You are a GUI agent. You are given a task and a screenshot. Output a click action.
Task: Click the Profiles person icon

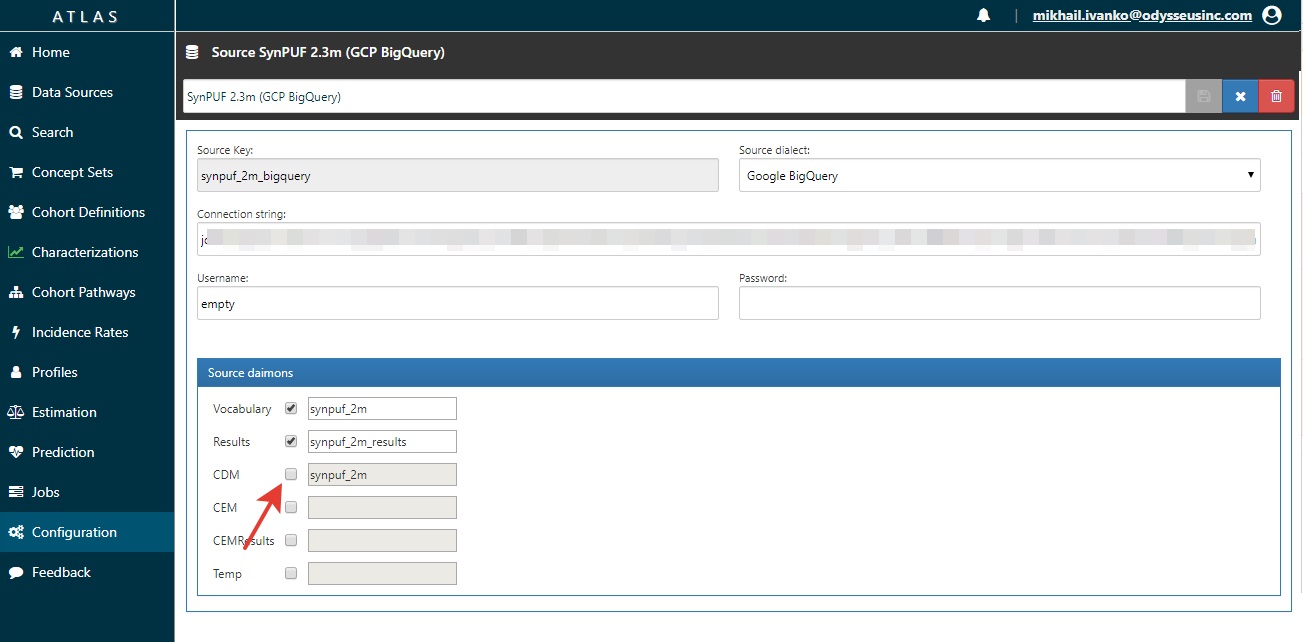point(16,372)
